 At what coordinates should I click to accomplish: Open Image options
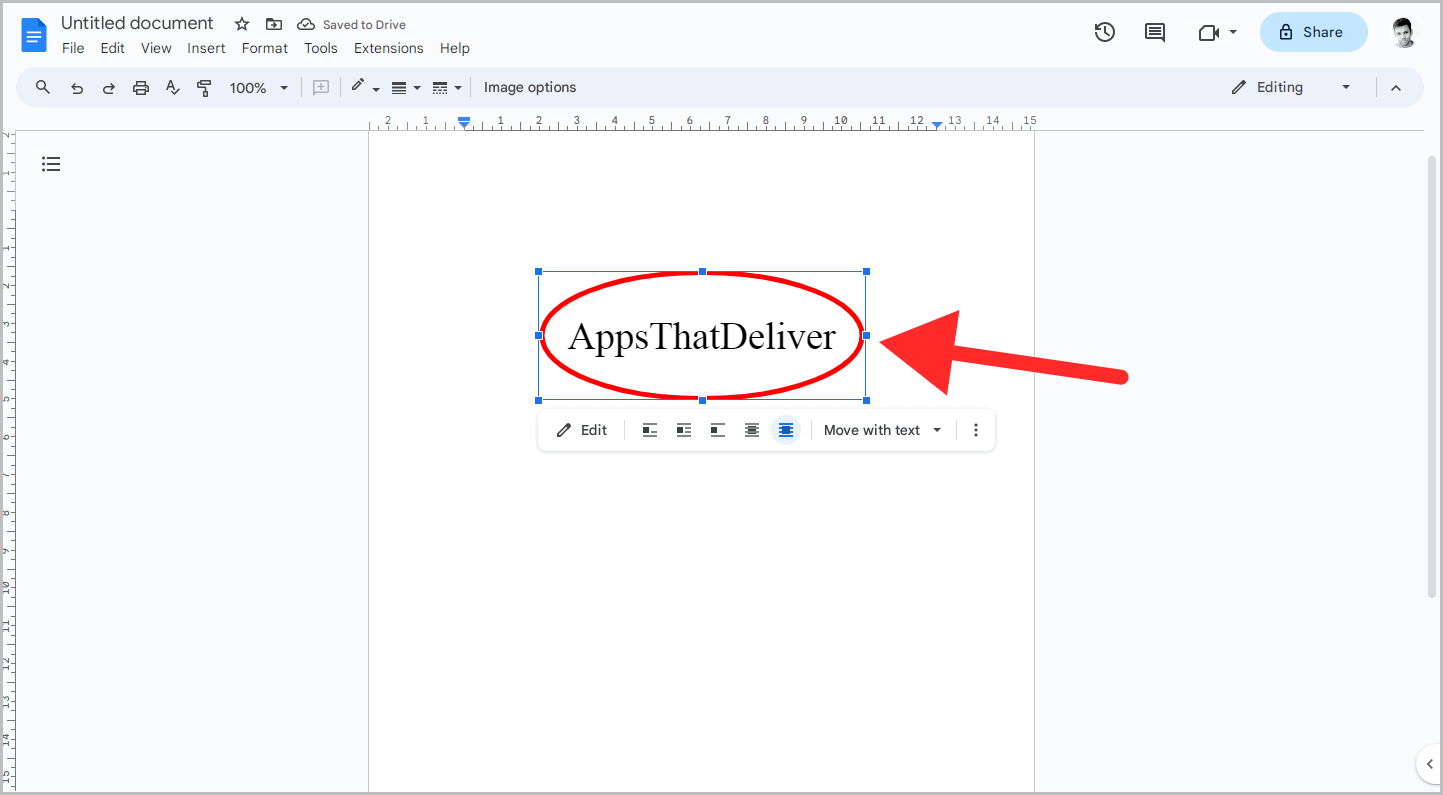tap(530, 87)
